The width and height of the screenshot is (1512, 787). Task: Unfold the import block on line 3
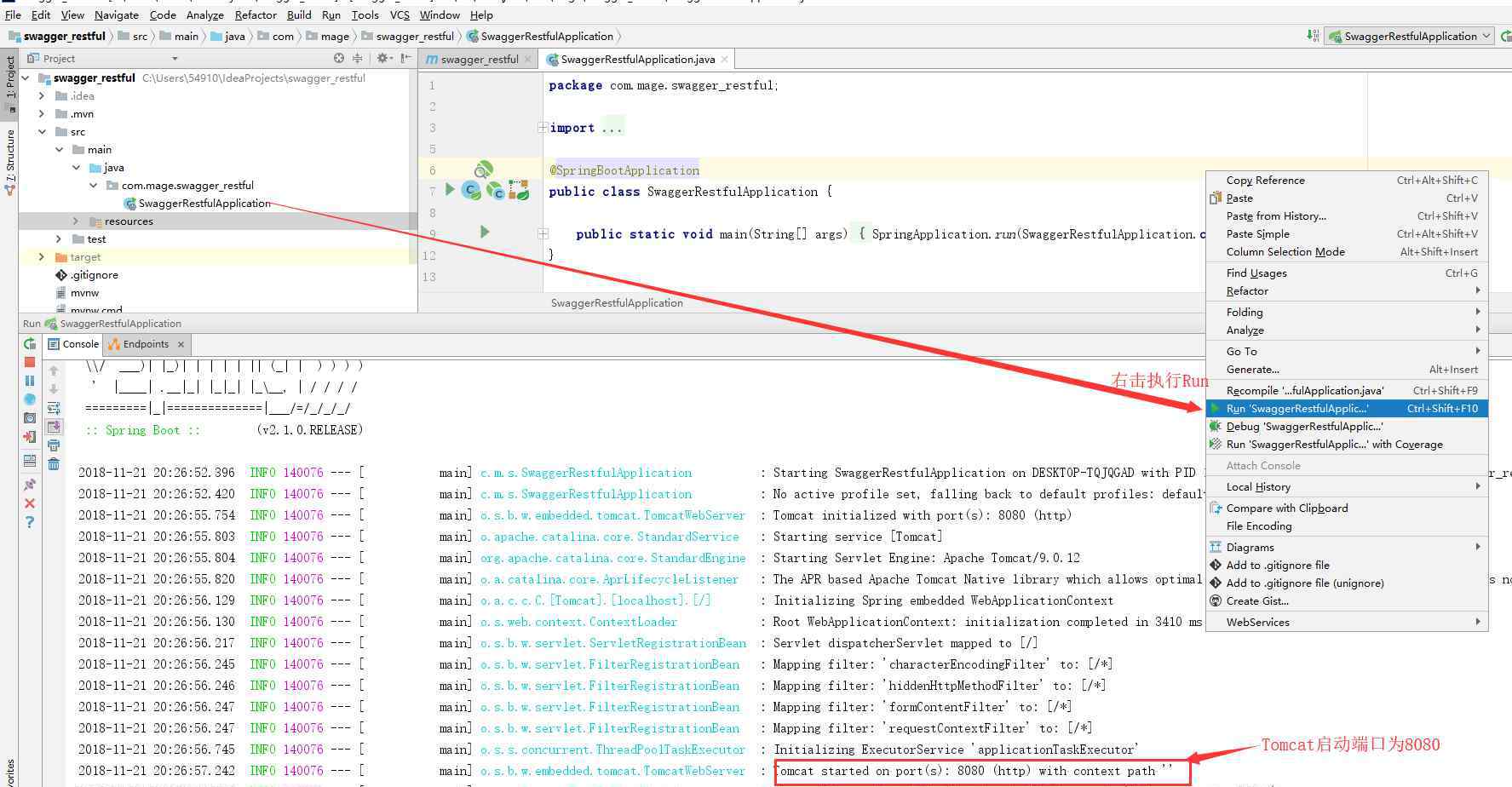542,128
